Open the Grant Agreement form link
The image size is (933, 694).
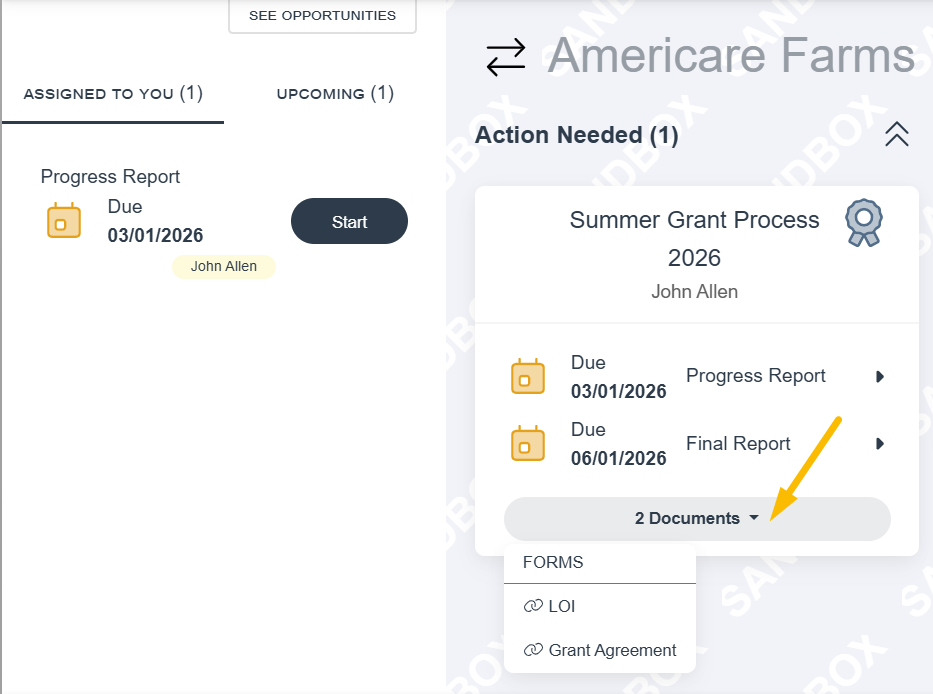pyautogui.click(x=612, y=650)
